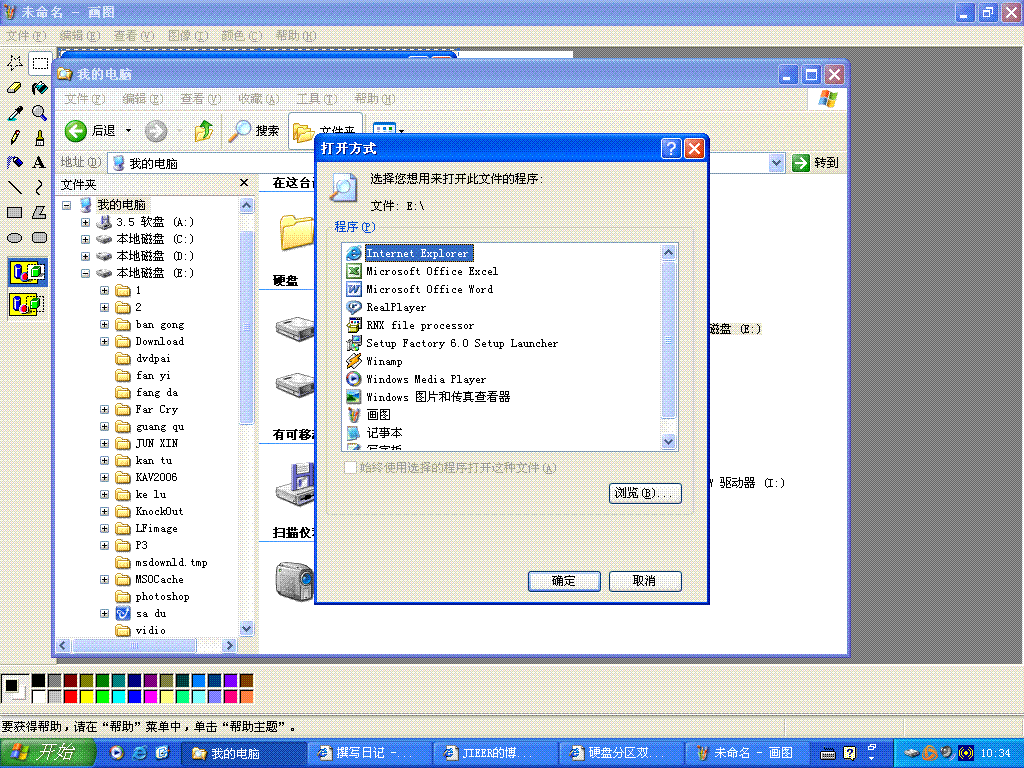This screenshot has height=768, width=1024.
Task: Open Paint's 颜色 menu
Action: click(242, 36)
